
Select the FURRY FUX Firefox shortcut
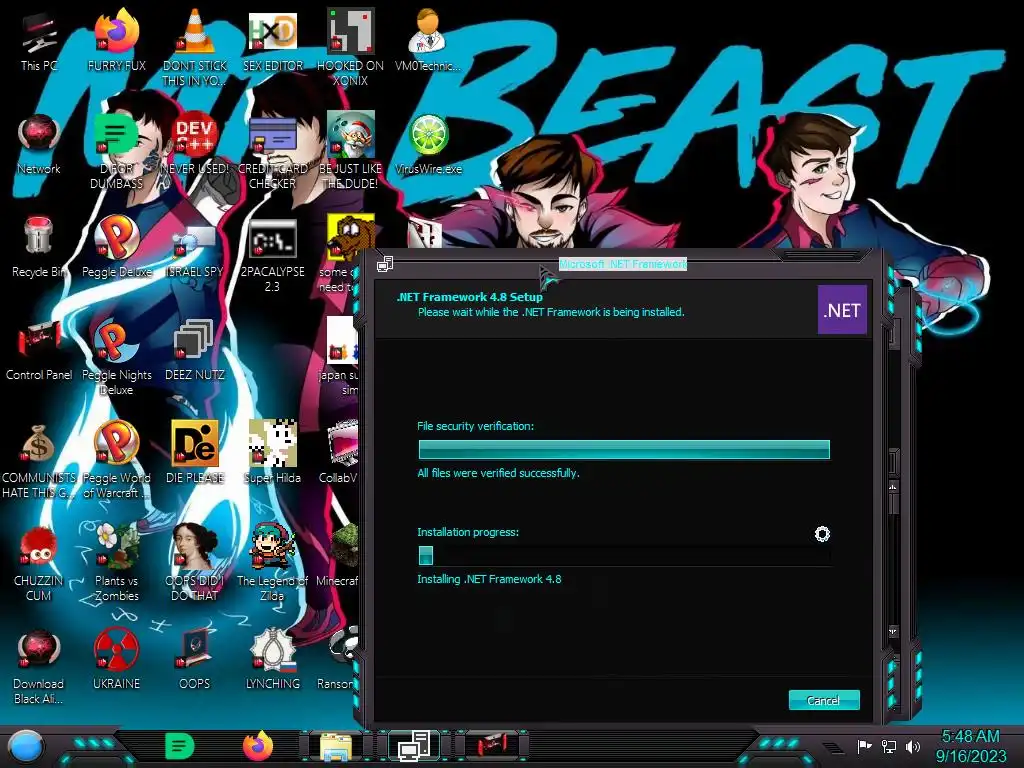point(116,31)
